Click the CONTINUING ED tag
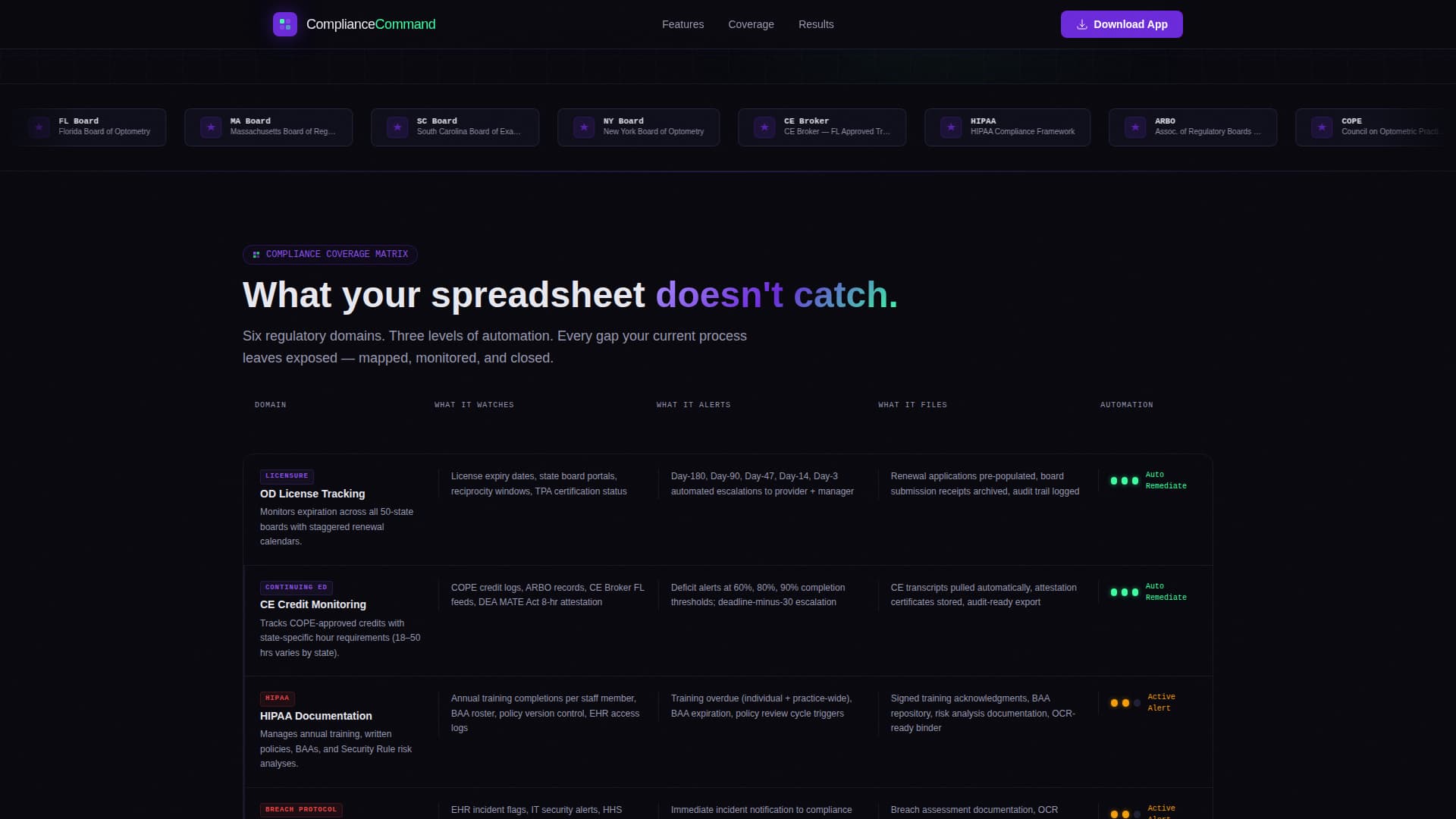Viewport: 1456px width, 819px height. click(x=297, y=588)
